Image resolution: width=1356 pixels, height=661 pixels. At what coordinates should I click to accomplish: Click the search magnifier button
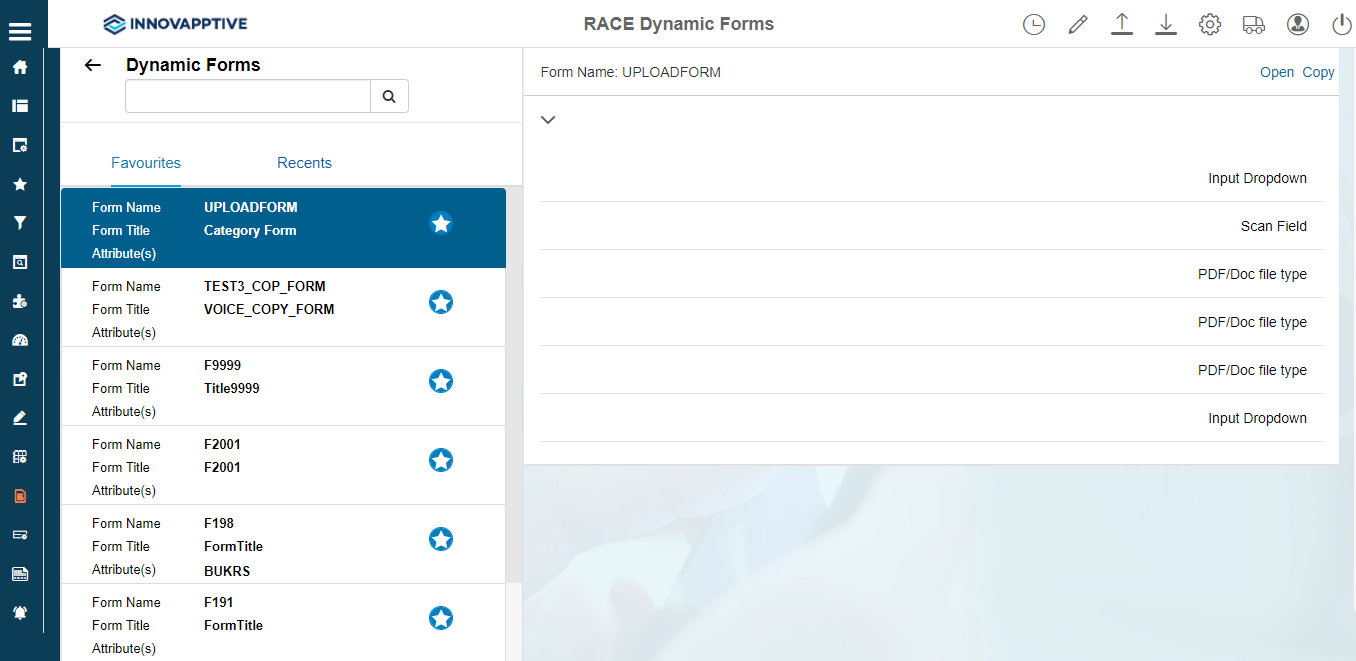tap(389, 97)
